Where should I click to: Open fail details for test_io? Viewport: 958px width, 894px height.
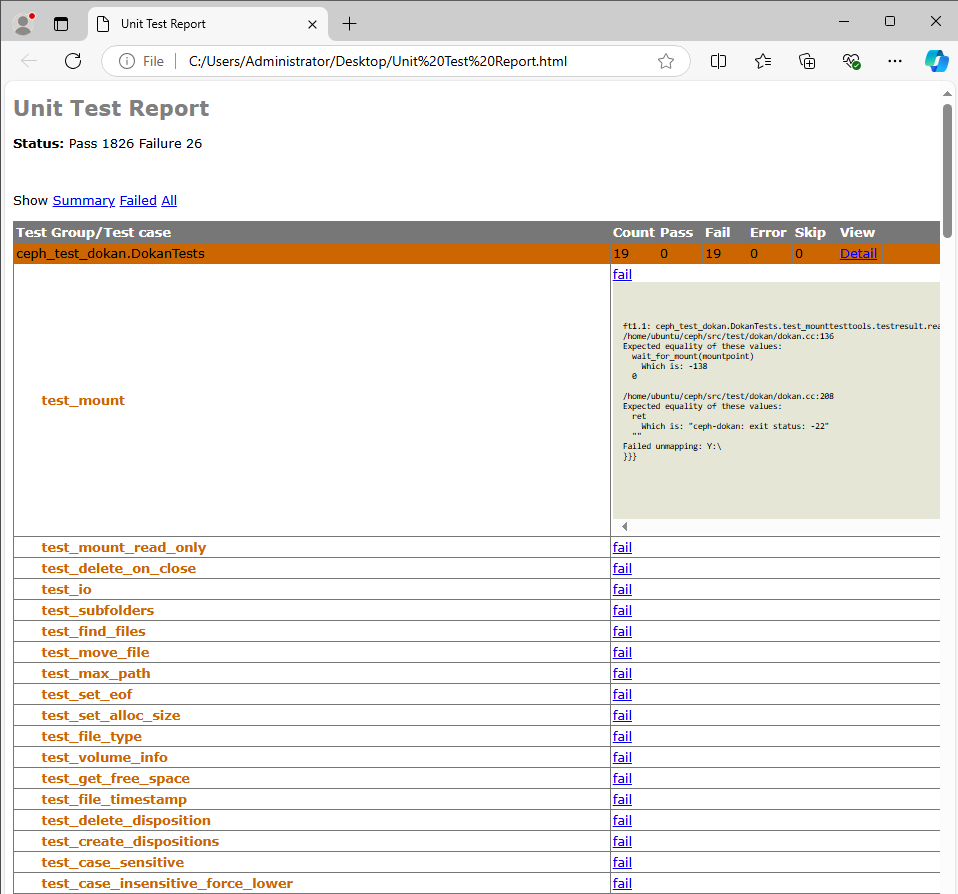click(x=622, y=589)
